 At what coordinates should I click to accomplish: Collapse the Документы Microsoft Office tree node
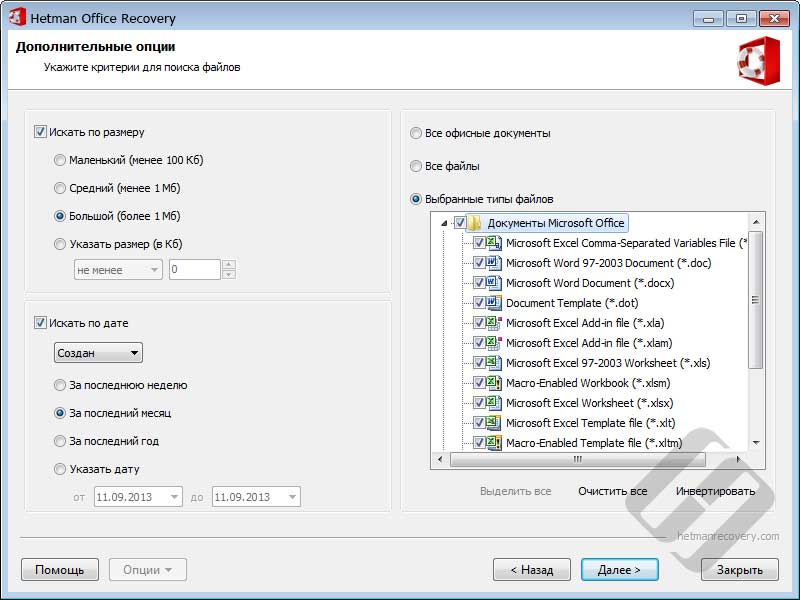click(444, 223)
